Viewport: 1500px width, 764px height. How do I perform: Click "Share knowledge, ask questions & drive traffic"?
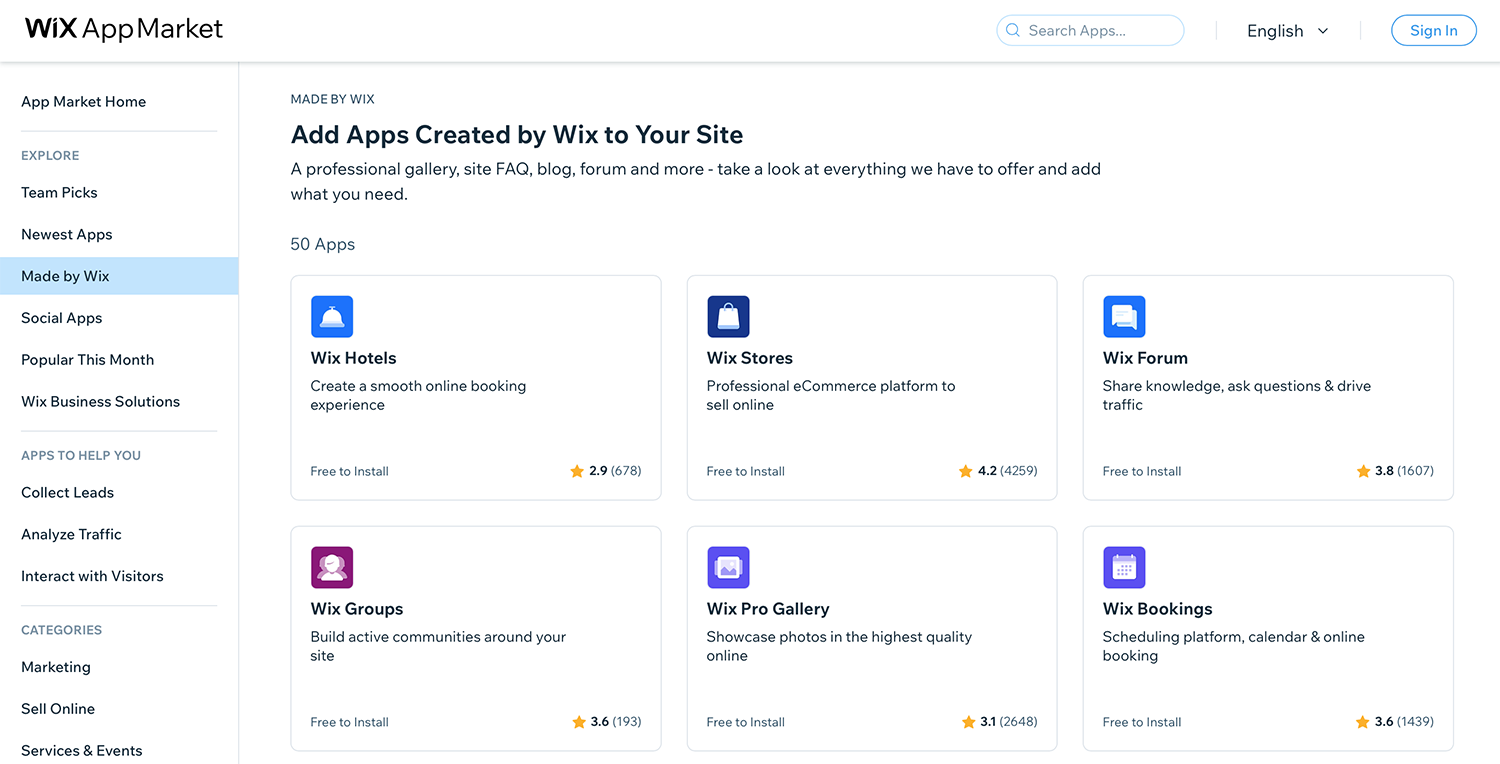click(1237, 396)
